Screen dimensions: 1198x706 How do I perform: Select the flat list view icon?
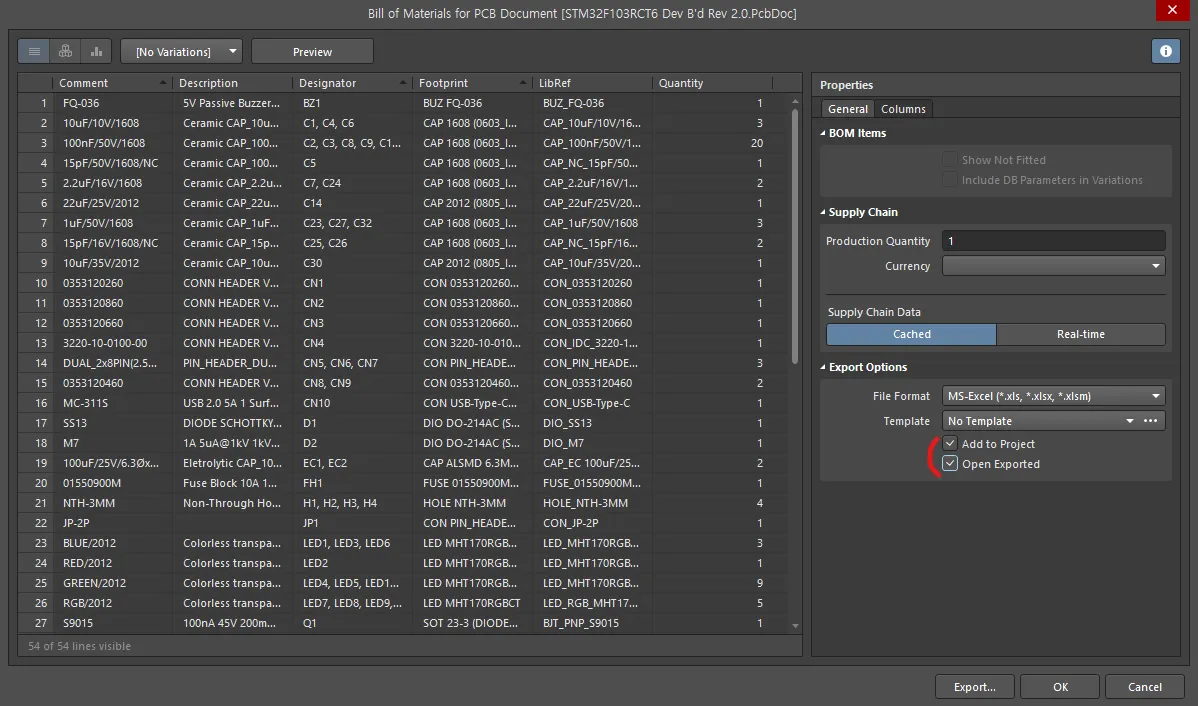pos(33,50)
